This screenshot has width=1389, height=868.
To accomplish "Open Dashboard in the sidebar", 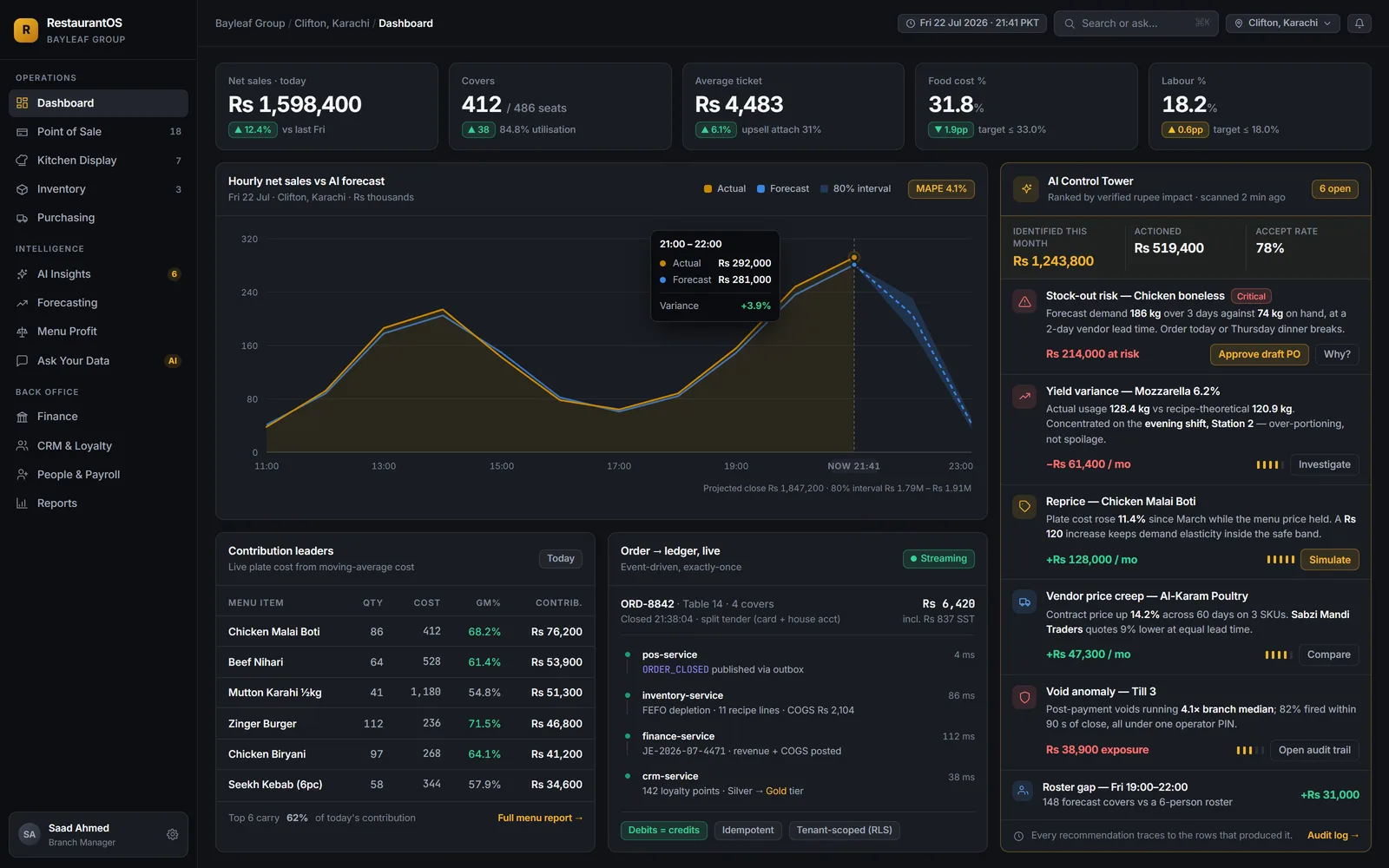I will tap(98, 103).
